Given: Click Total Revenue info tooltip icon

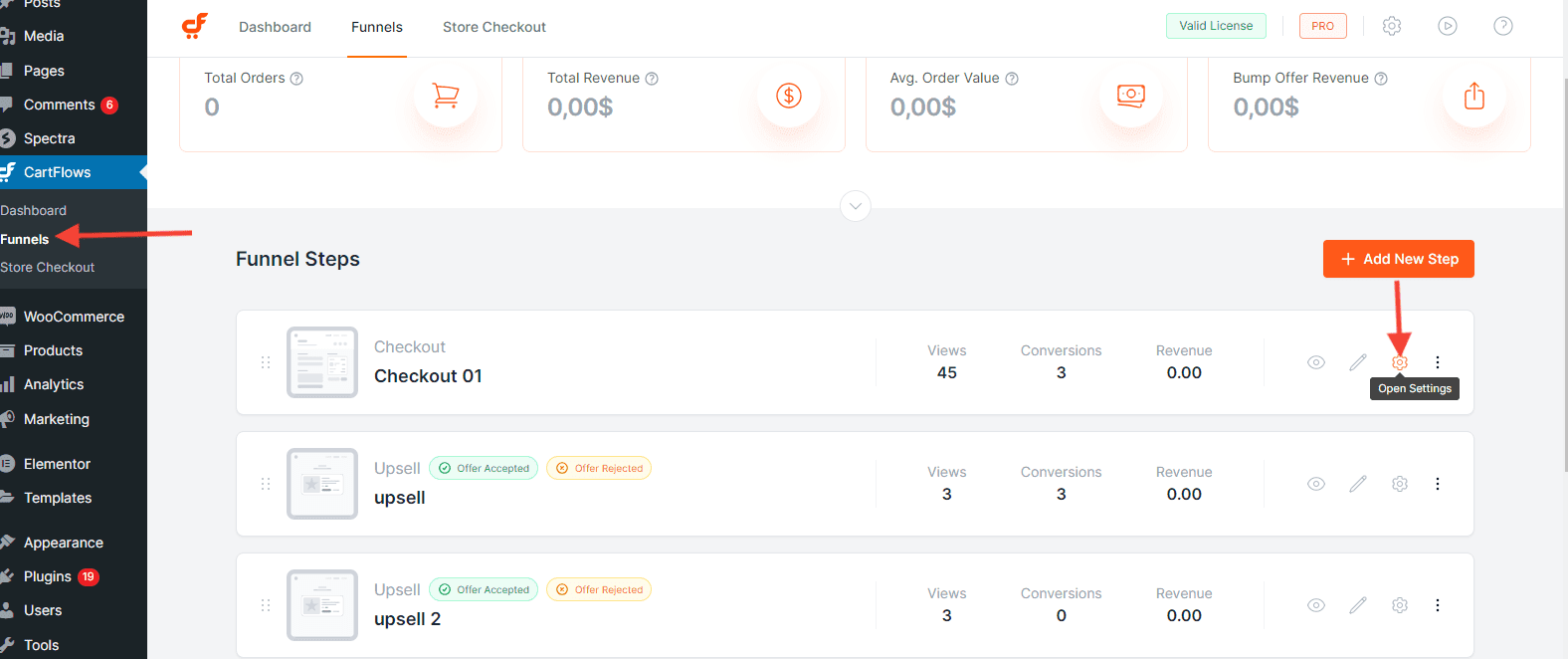Looking at the screenshot, I should (652, 79).
